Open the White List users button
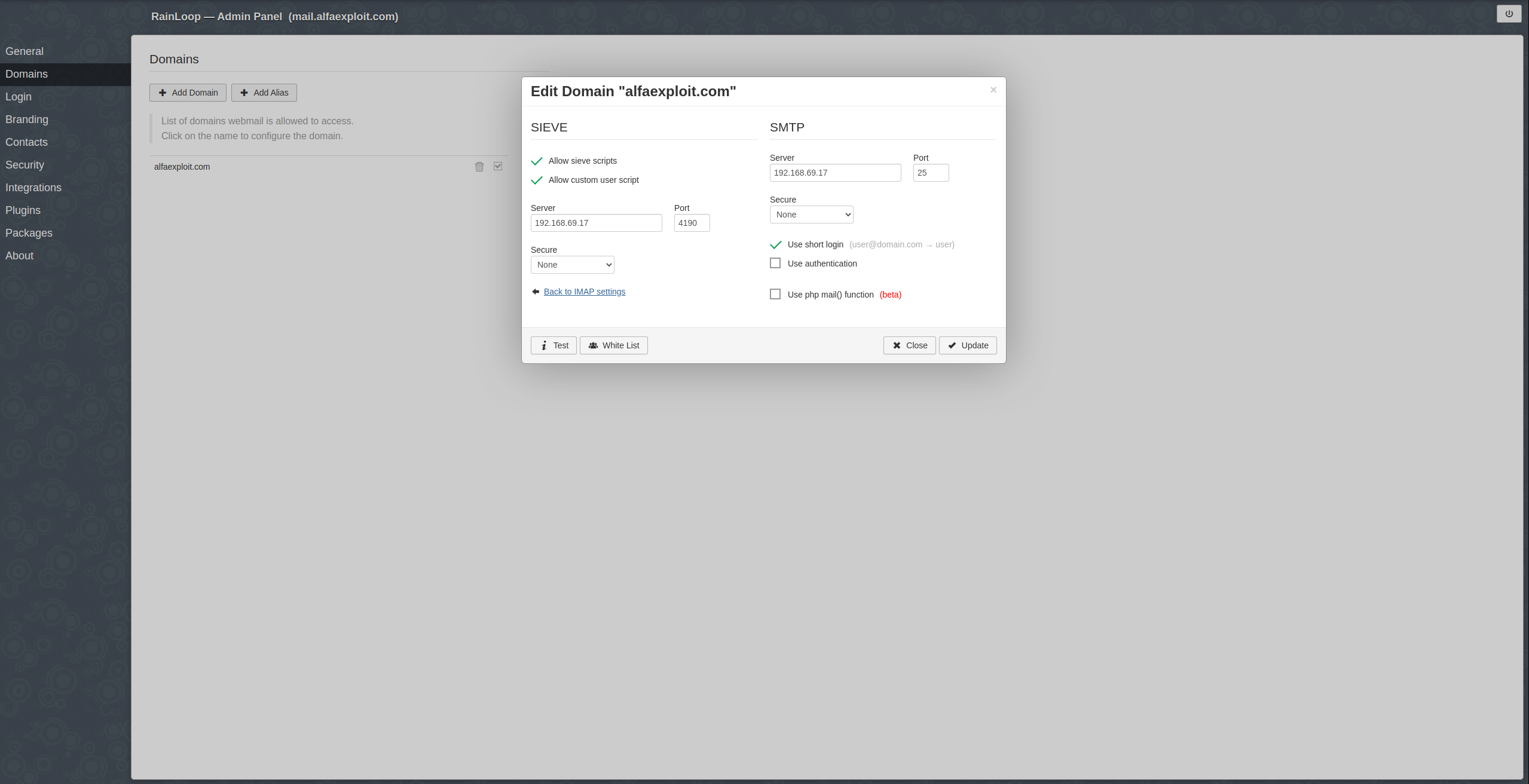1529x784 pixels. click(x=613, y=345)
